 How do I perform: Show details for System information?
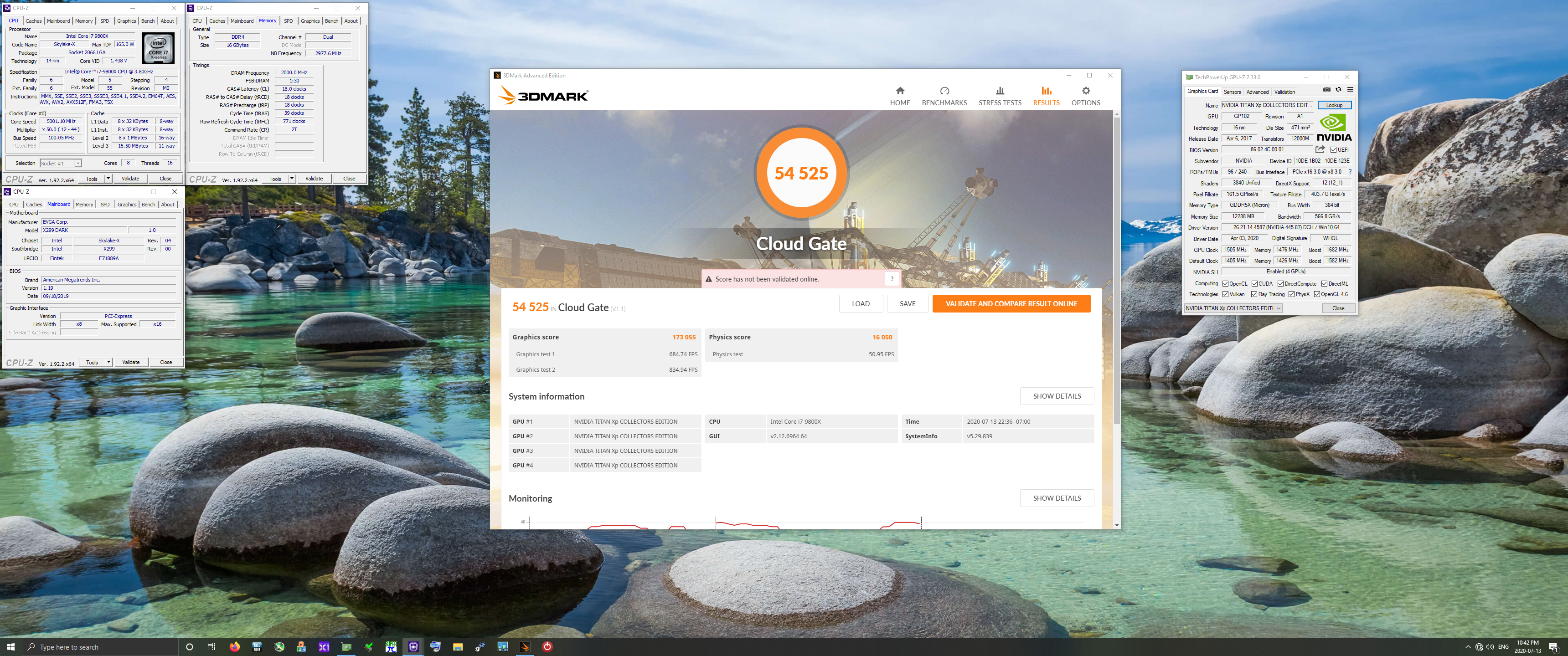[x=1057, y=396]
